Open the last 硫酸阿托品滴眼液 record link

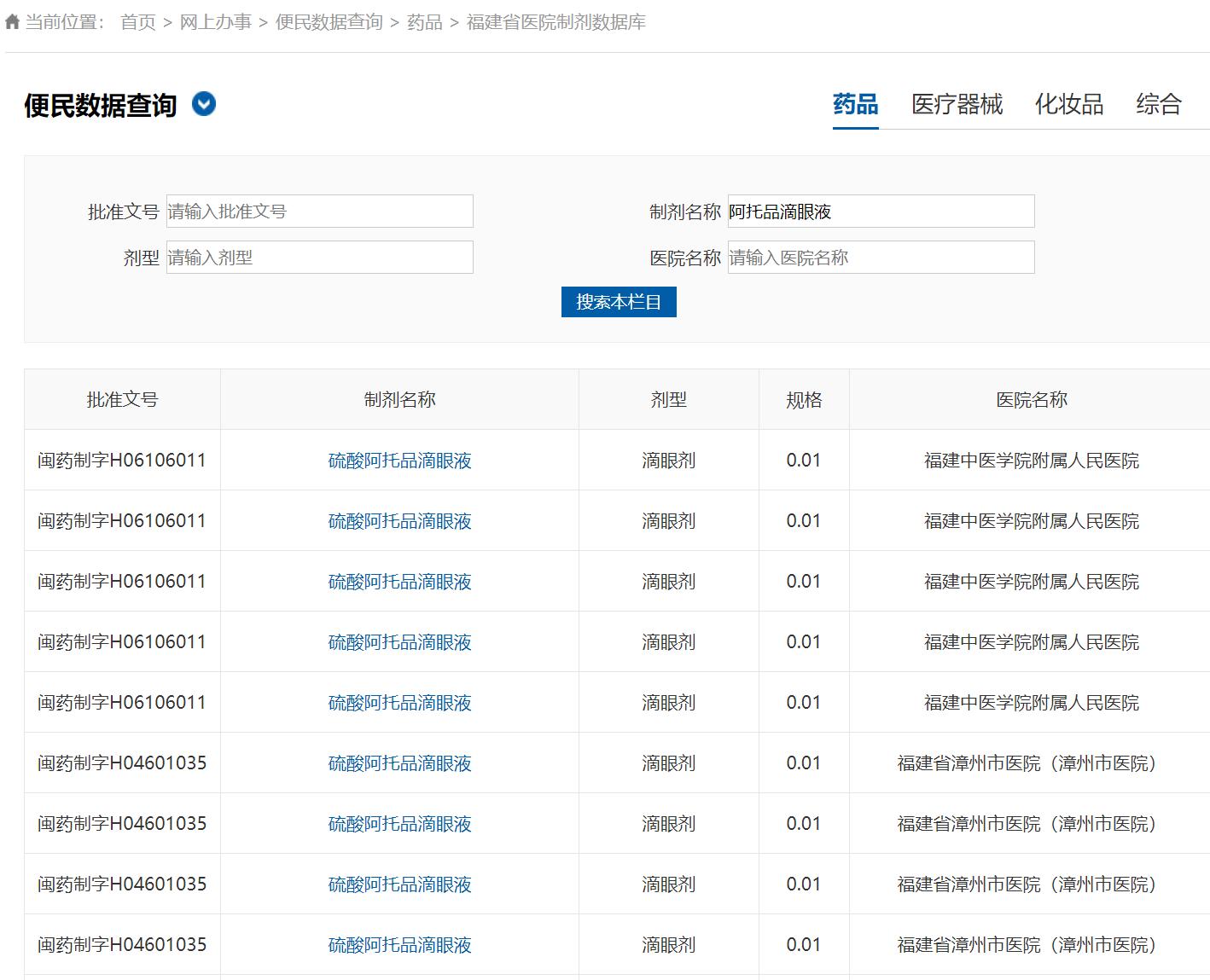398,944
